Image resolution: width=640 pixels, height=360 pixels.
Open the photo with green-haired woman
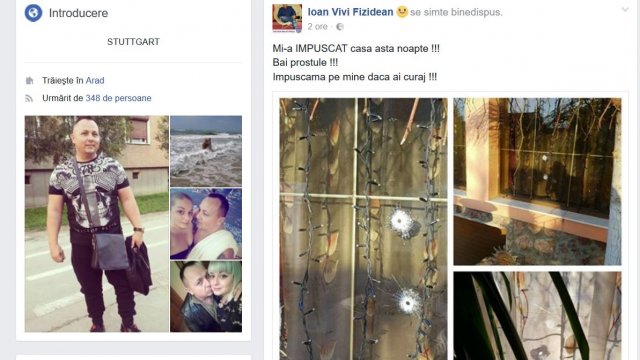point(206,296)
